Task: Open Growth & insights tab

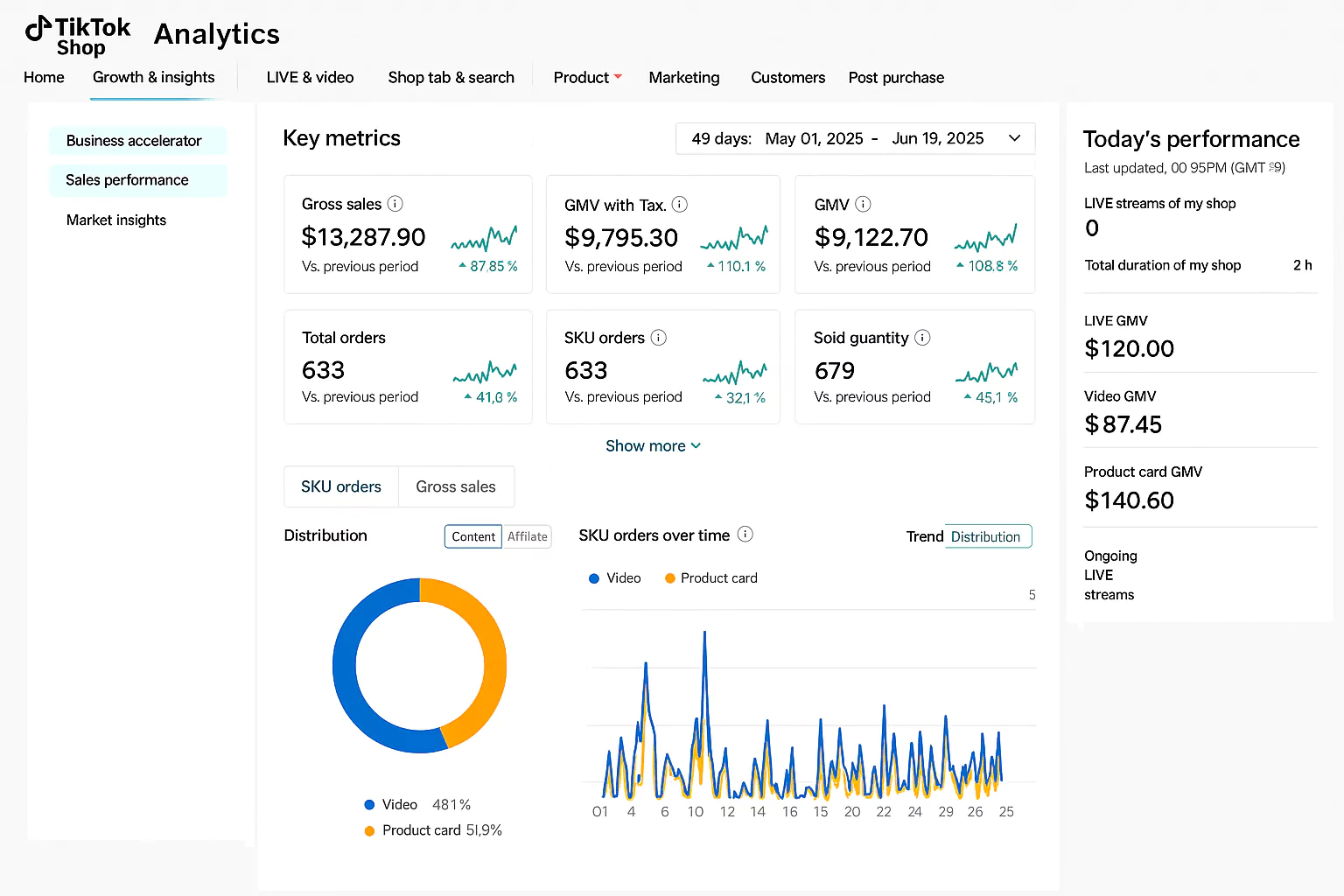Action: pos(154,77)
